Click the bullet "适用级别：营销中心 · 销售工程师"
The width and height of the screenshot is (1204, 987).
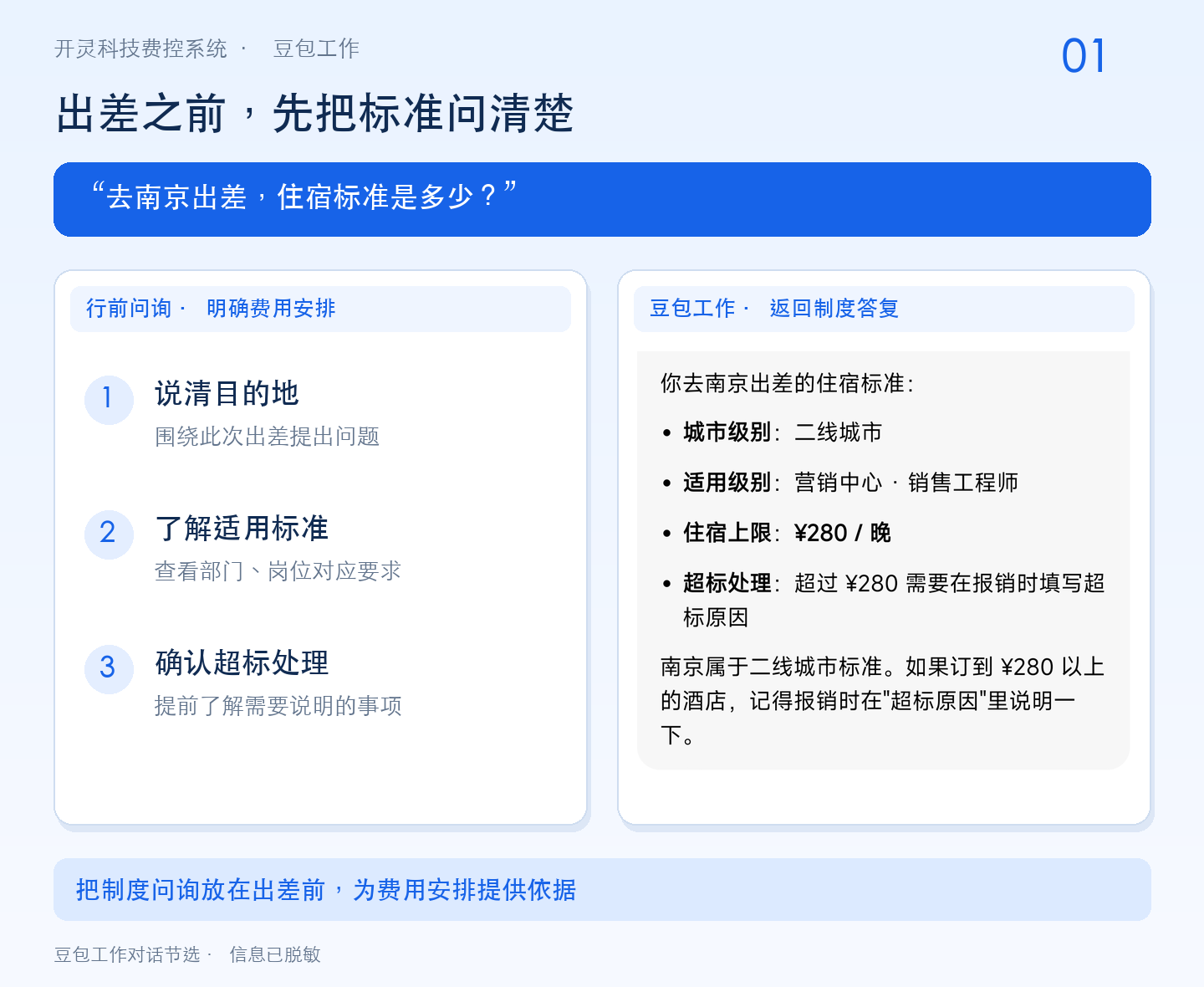coord(840,483)
